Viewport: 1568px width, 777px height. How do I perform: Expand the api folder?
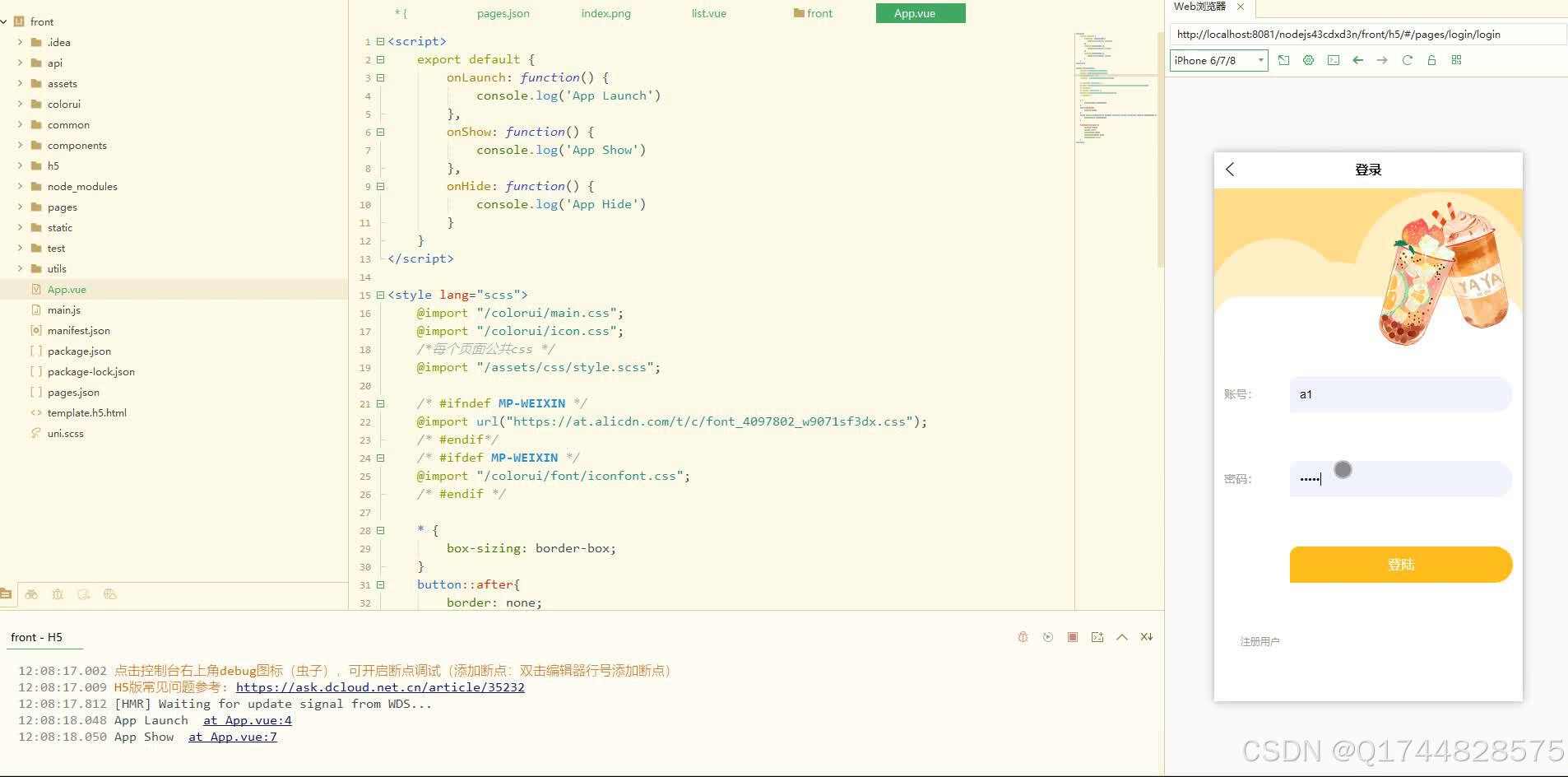(20, 63)
